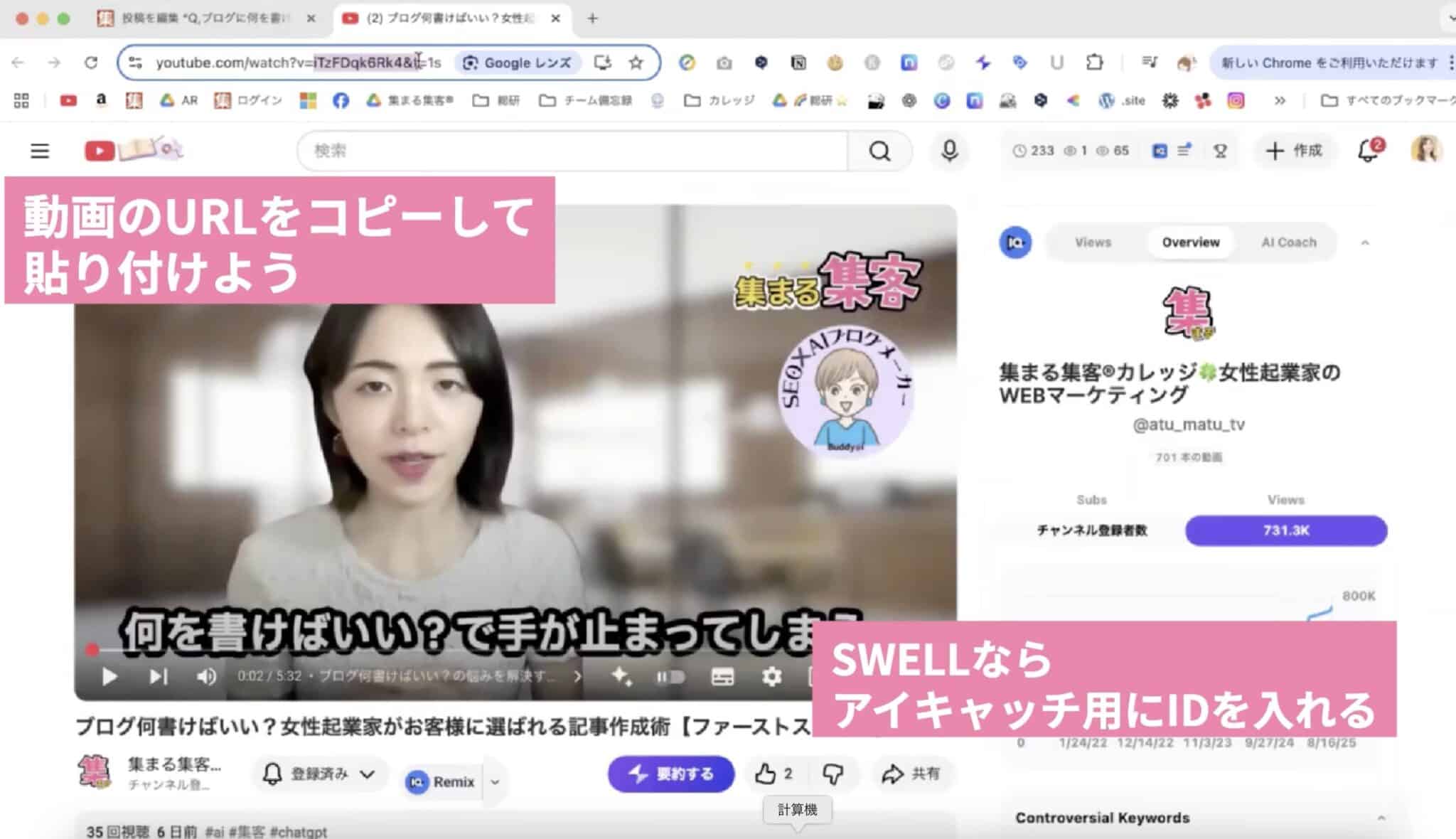The image size is (1456, 839).
Task: Click the voice search microphone icon
Action: (x=949, y=151)
